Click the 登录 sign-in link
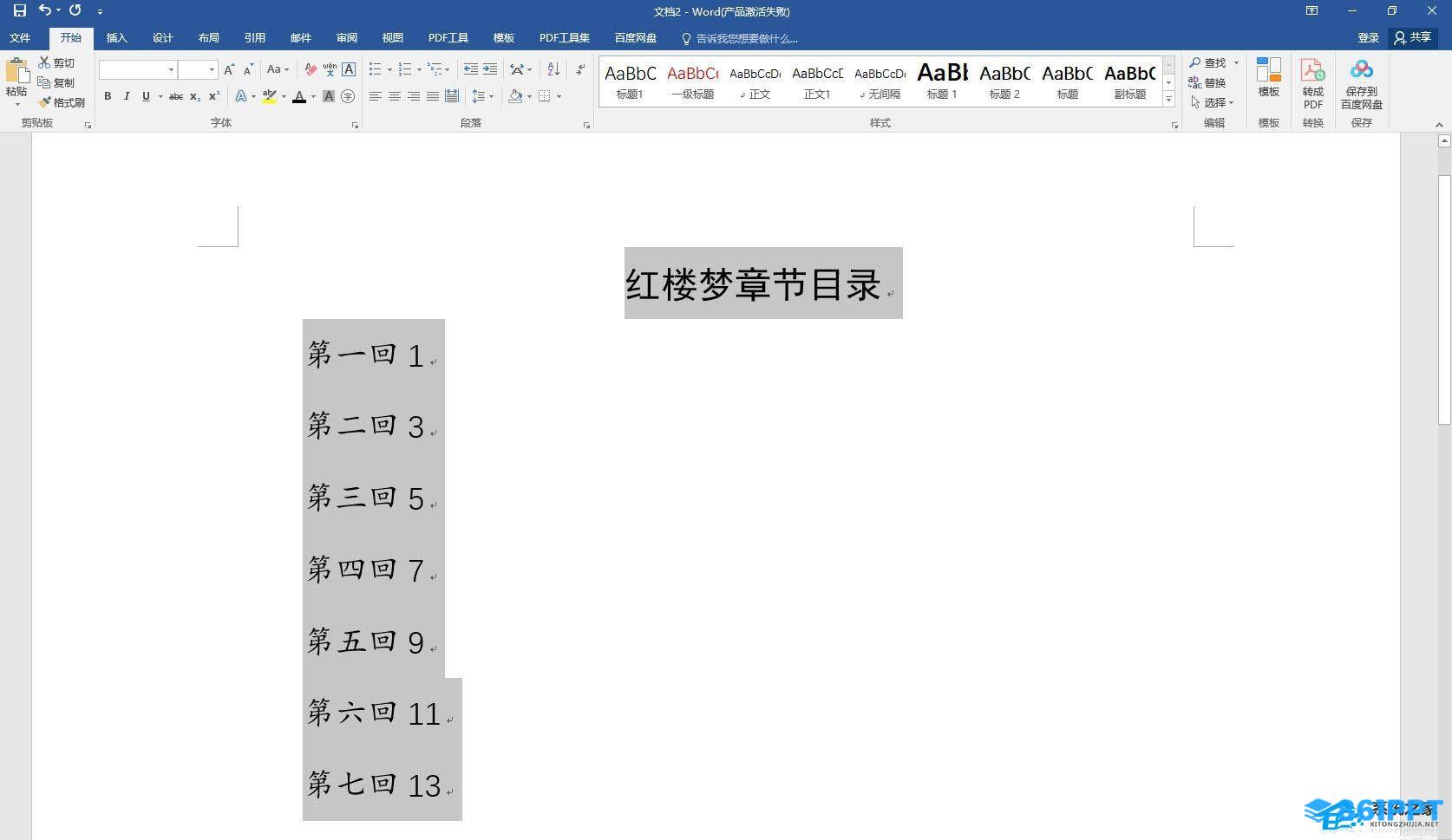This screenshot has width=1452, height=840. [x=1369, y=38]
